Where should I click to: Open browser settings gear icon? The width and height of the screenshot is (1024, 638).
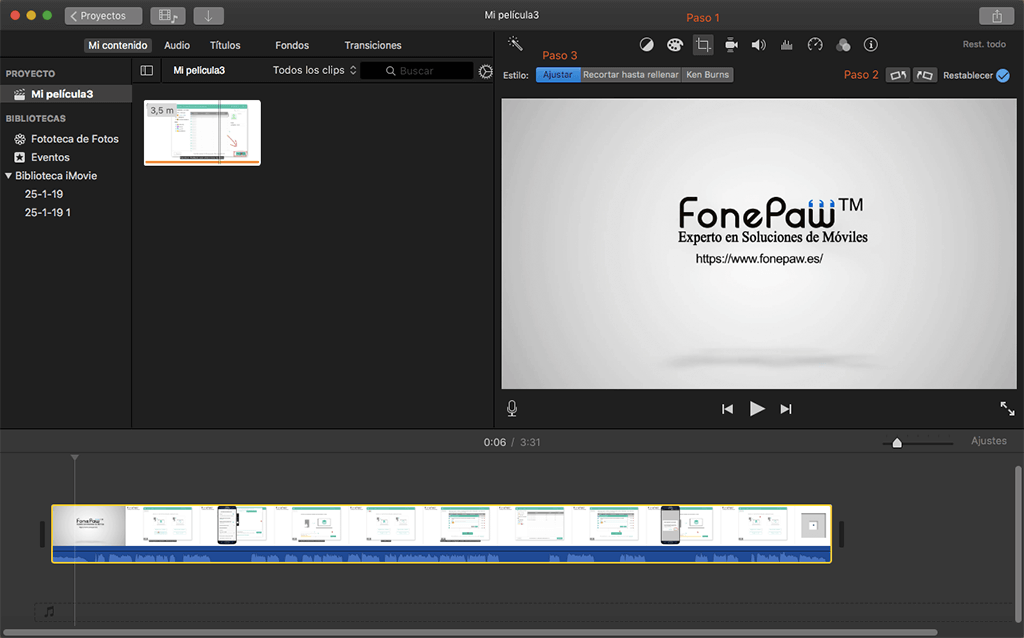click(485, 71)
